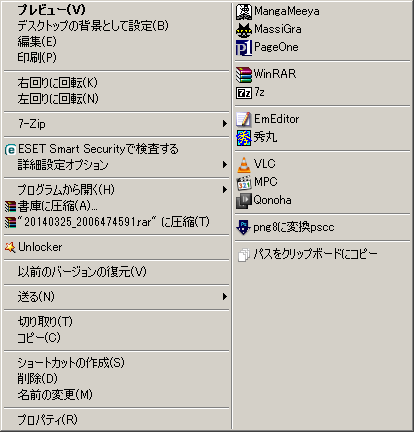
Task: Choose the Qonoha player icon
Action: pyautogui.click(x=244, y=201)
